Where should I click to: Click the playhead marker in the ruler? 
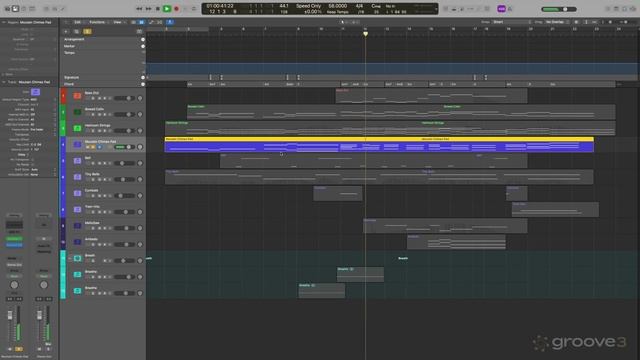coord(365,34)
